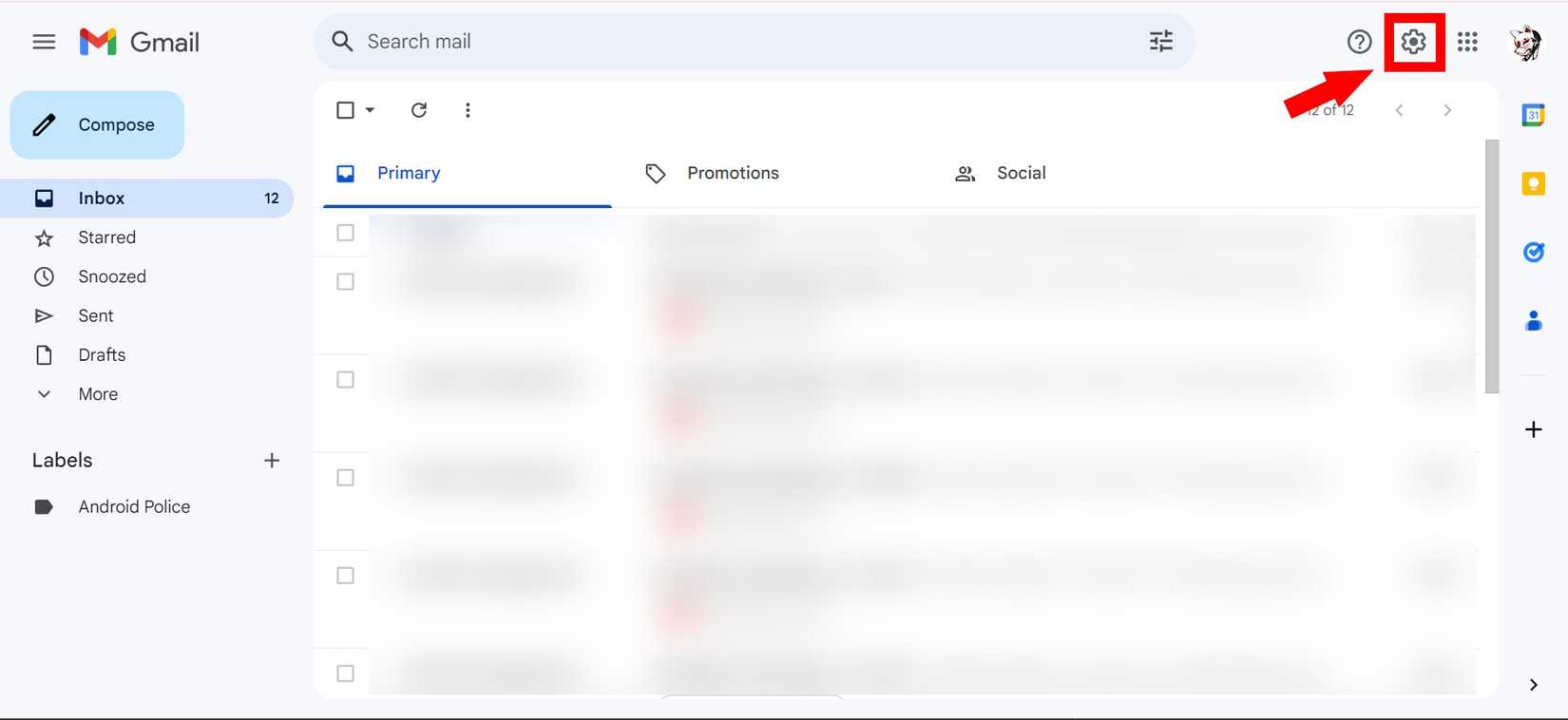Screen dimensions: 1568x720
Task: Tick the second email's checkbox
Action: coord(345,282)
